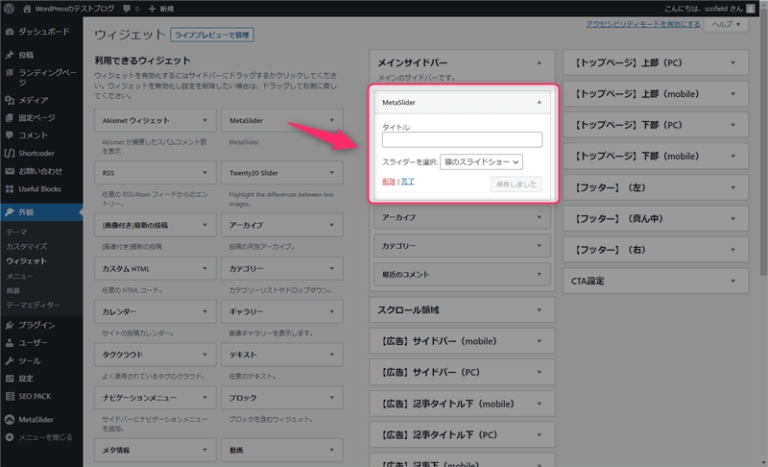Open the ダッシュボード menu icon

coord(9,31)
